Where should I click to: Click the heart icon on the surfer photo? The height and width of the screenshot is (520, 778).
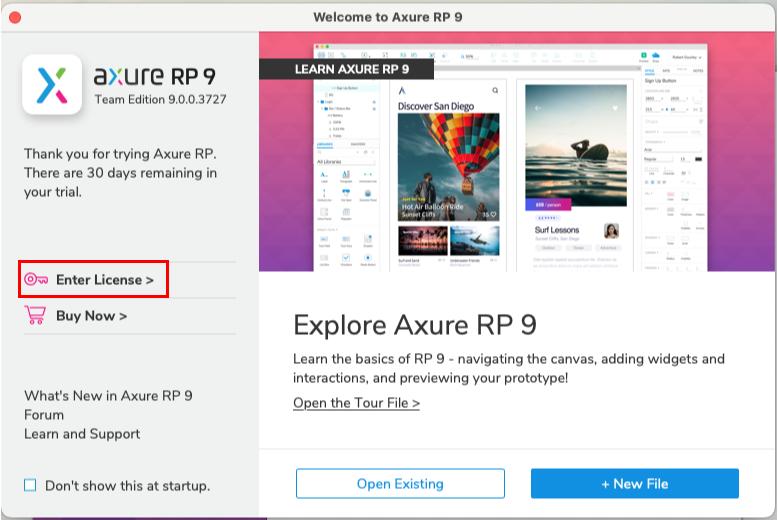tap(616, 107)
